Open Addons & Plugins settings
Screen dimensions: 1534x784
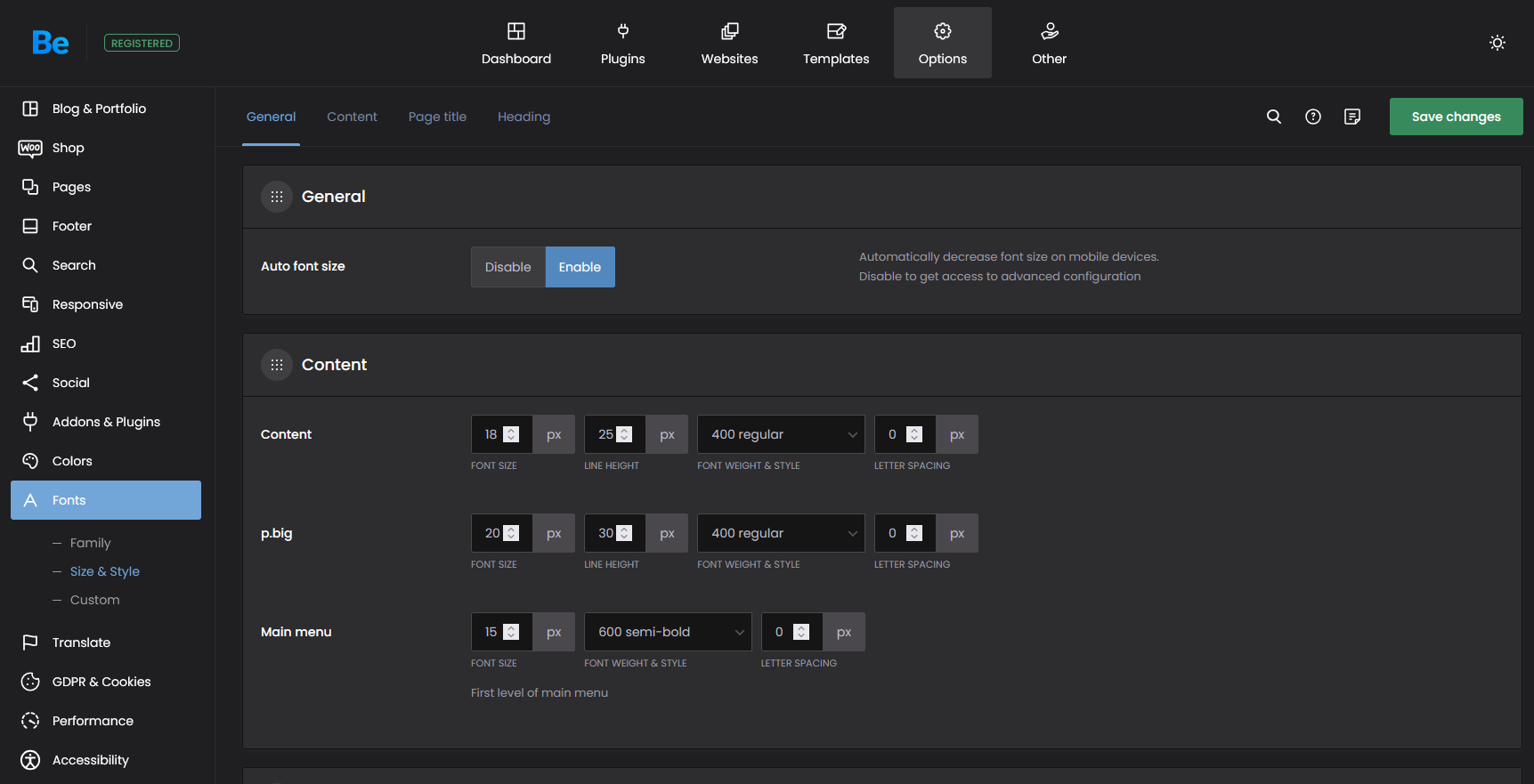[x=106, y=422]
